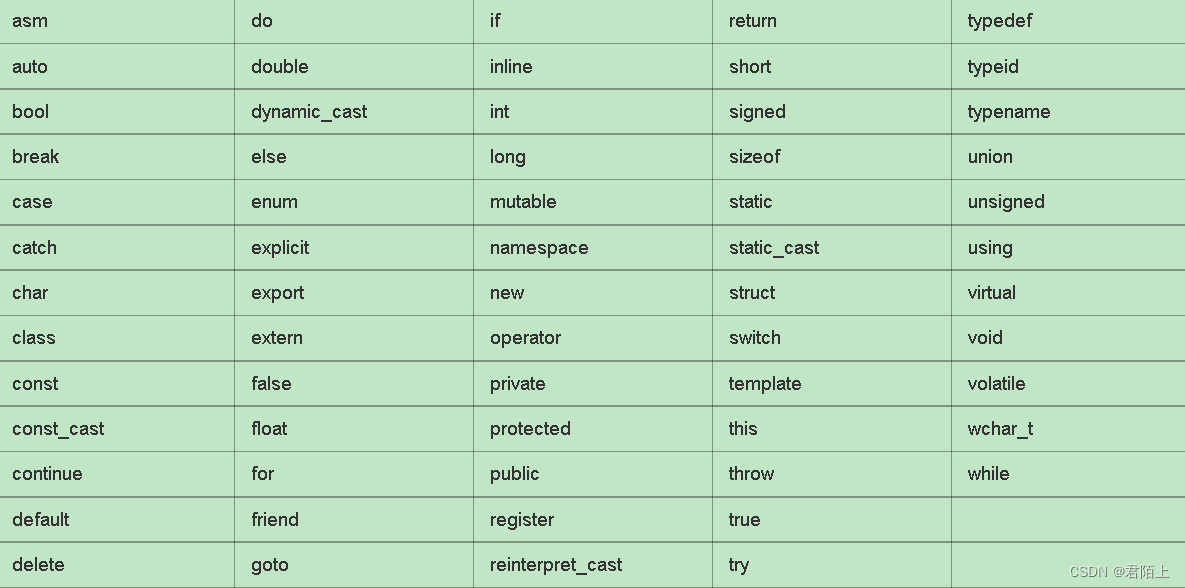Click the 'asm' keyword cell
This screenshot has height=588, width=1185.
[117, 20]
